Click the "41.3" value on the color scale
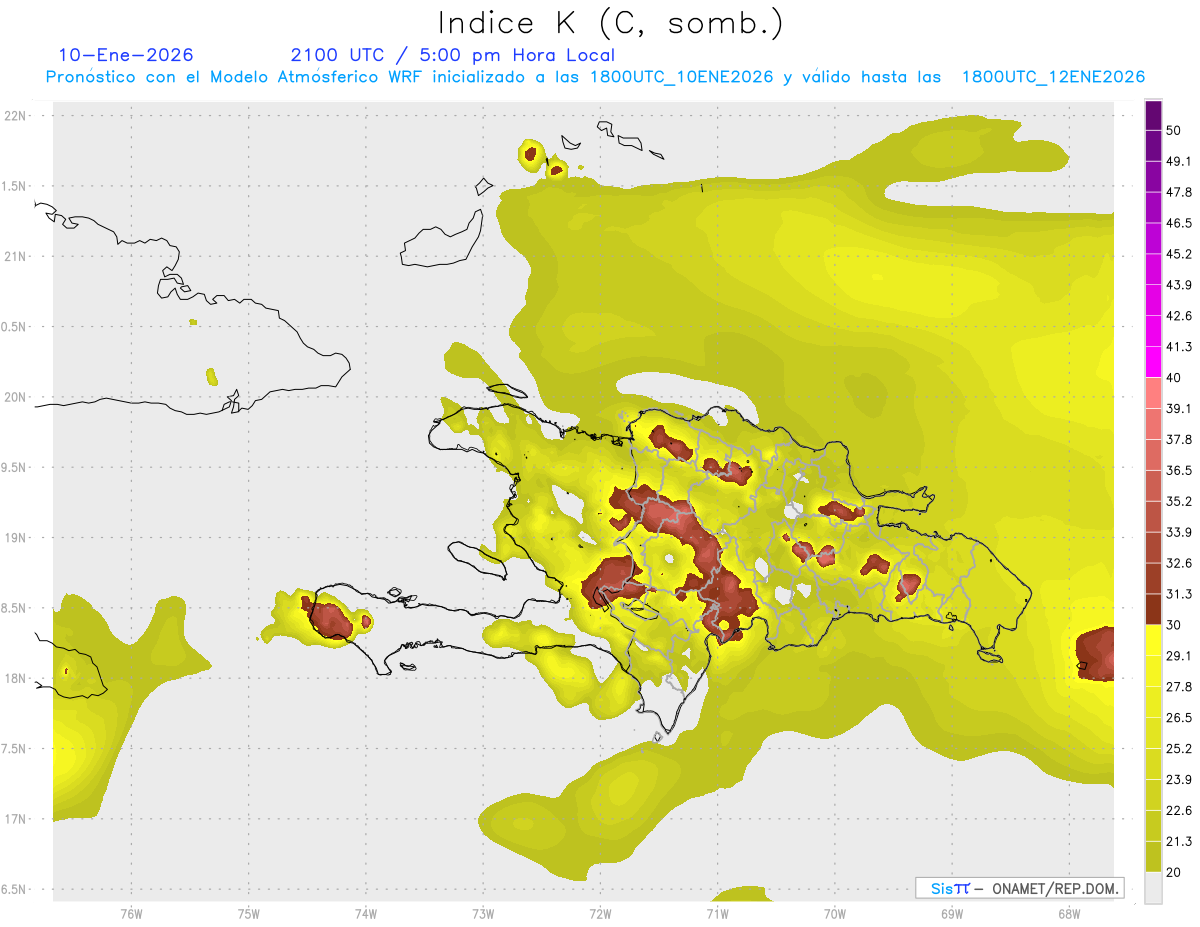The image size is (1200, 927). tap(1179, 347)
